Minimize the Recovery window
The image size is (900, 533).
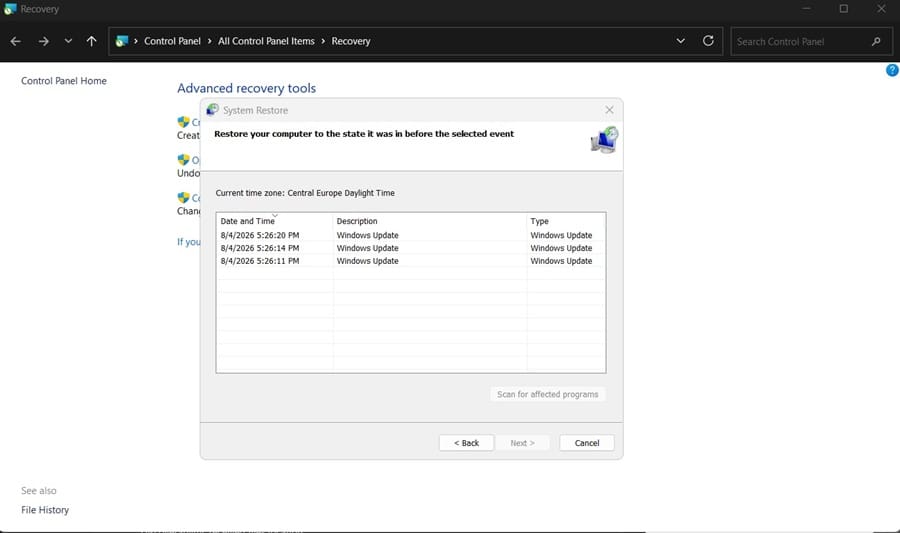[x=806, y=9]
